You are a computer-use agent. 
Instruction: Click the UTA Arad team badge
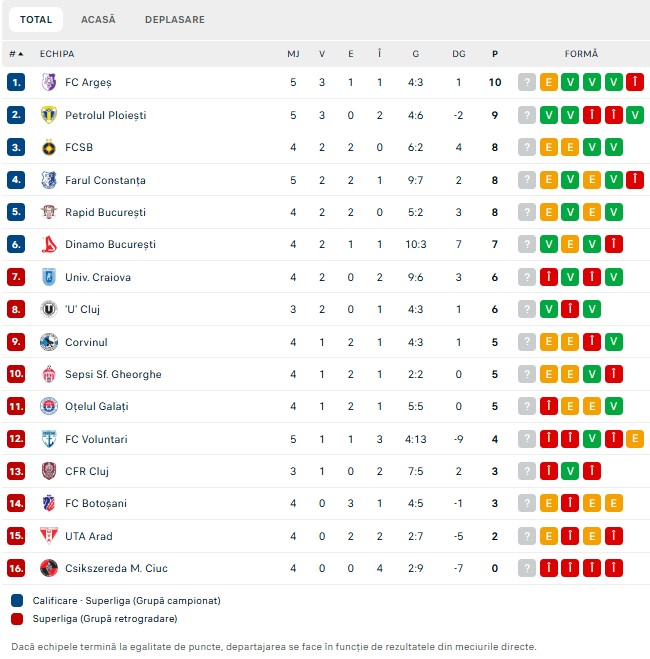pyautogui.click(x=49, y=536)
